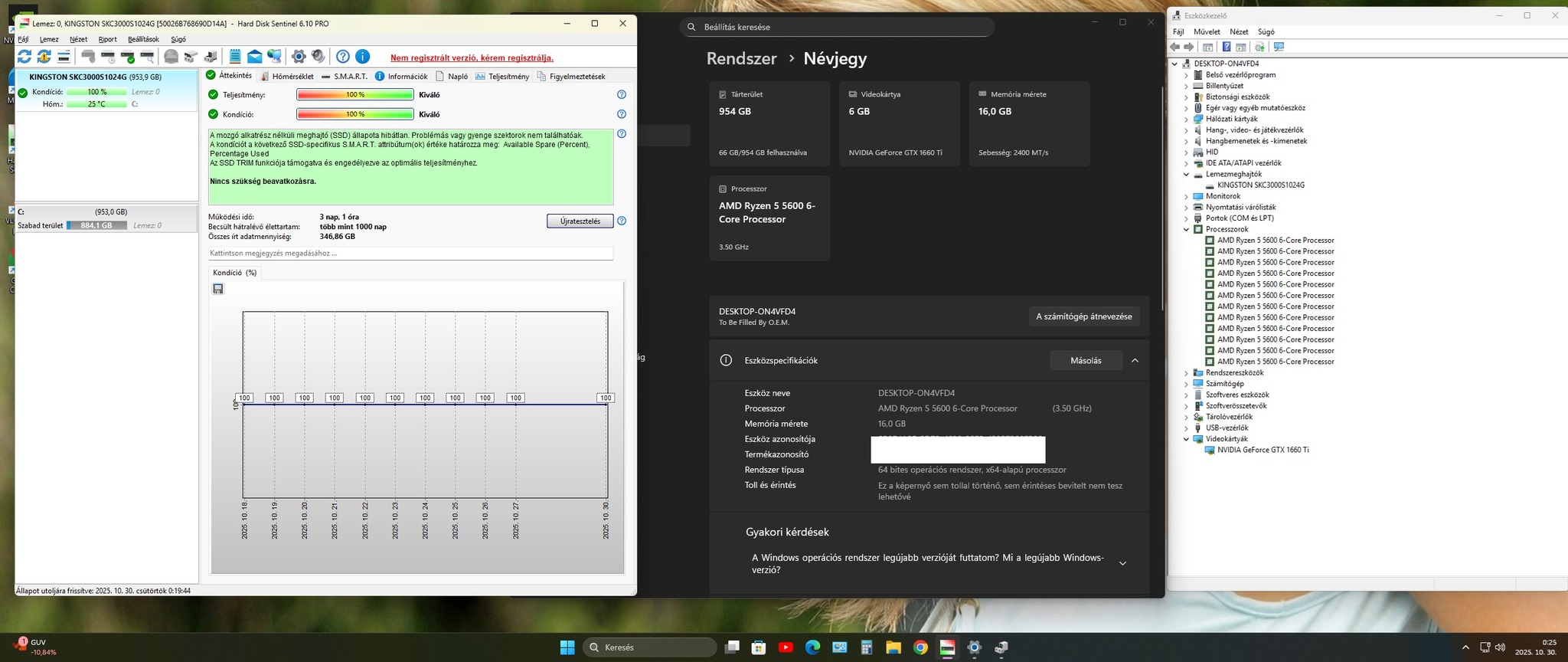This screenshot has width=1568, height=662.
Task: Switch to the S.M.A.R.T. tab
Action: 345,76
